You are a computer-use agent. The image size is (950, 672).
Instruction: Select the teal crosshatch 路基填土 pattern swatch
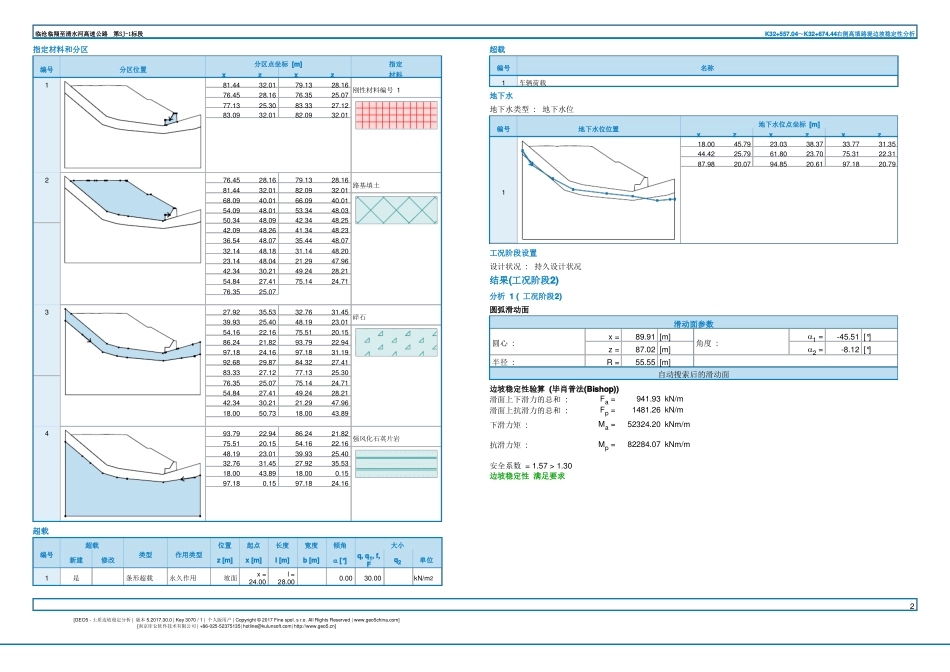point(396,210)
